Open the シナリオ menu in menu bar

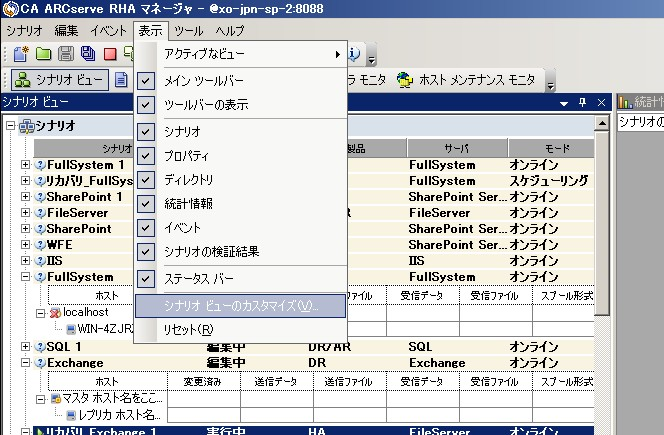pyautogui.click(x=24, y=30)
